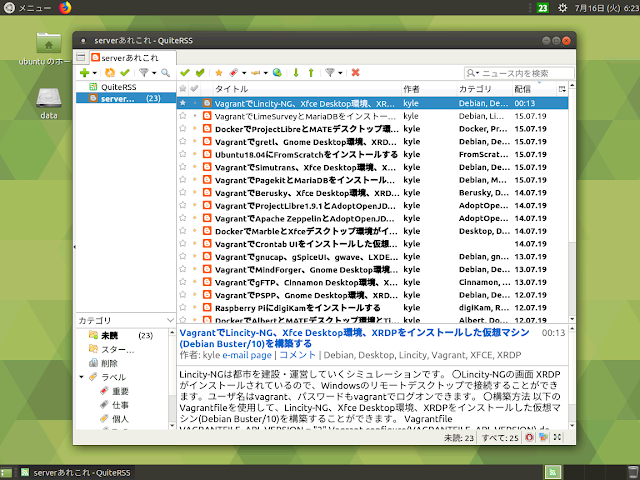Select the VagrantでCrontab UI news row

click(x=372, y=244)
